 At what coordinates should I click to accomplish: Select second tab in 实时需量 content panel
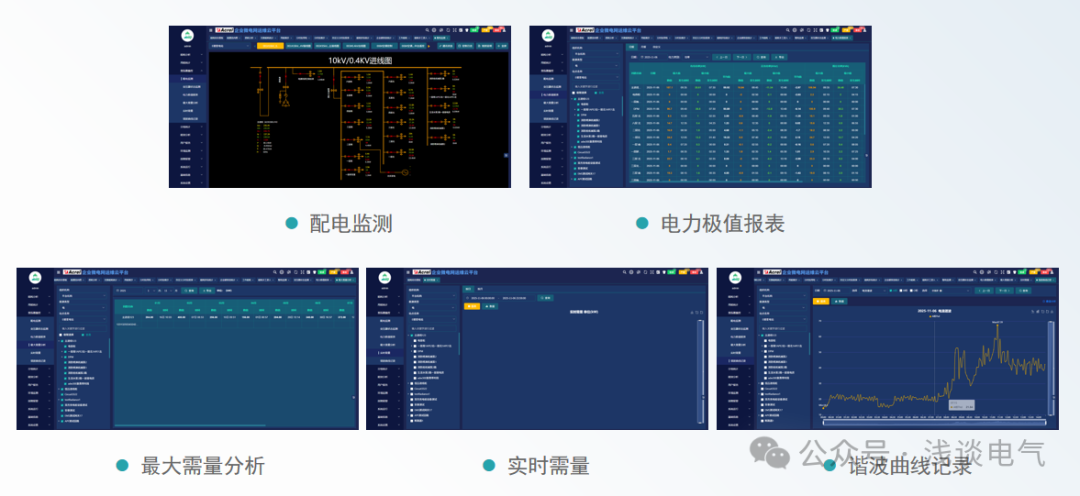(480, 289)
